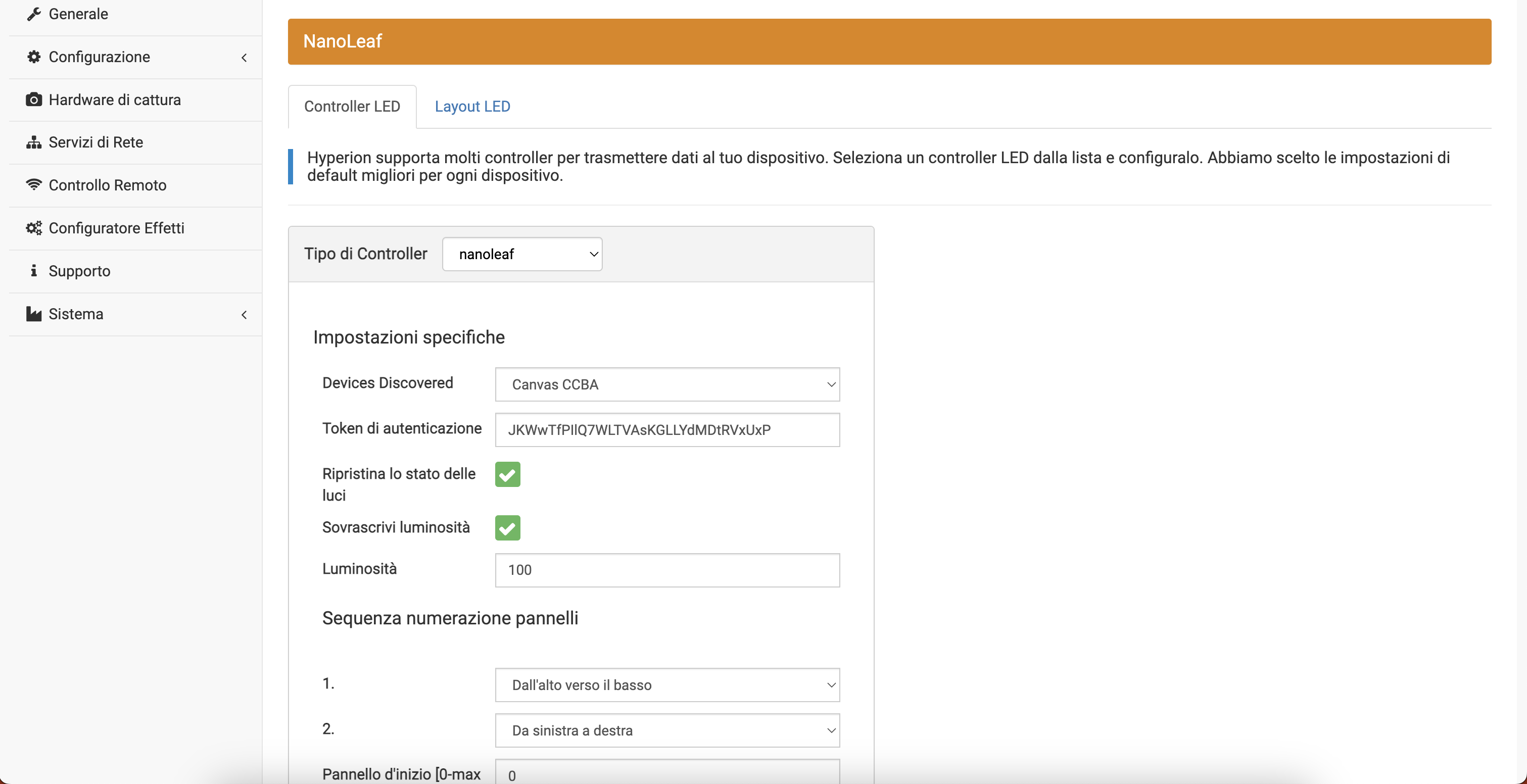1527x784 pixels.
Task: Expand the Sistema submenu chevron
Action: click(x=244, y=315)
